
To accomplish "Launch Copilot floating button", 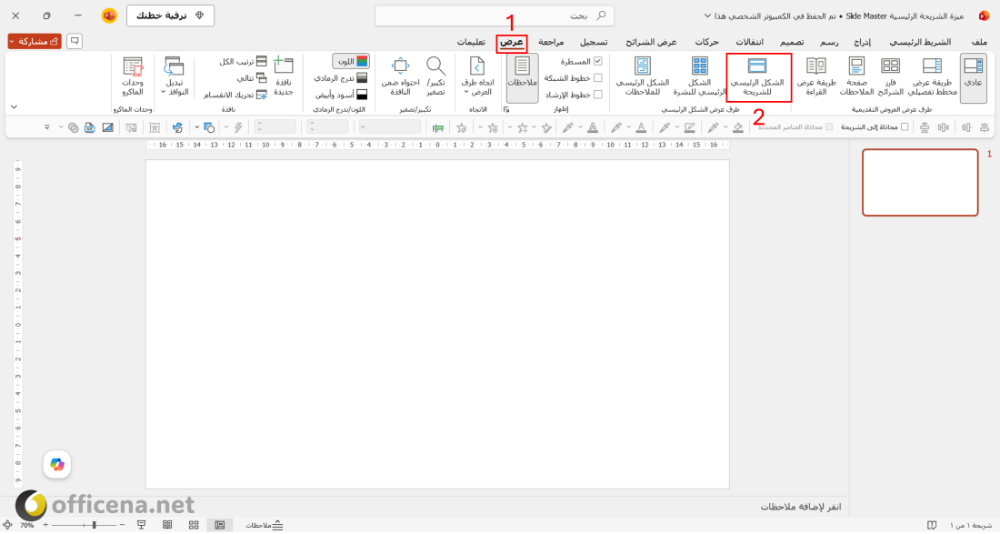I will click(57, 464).
